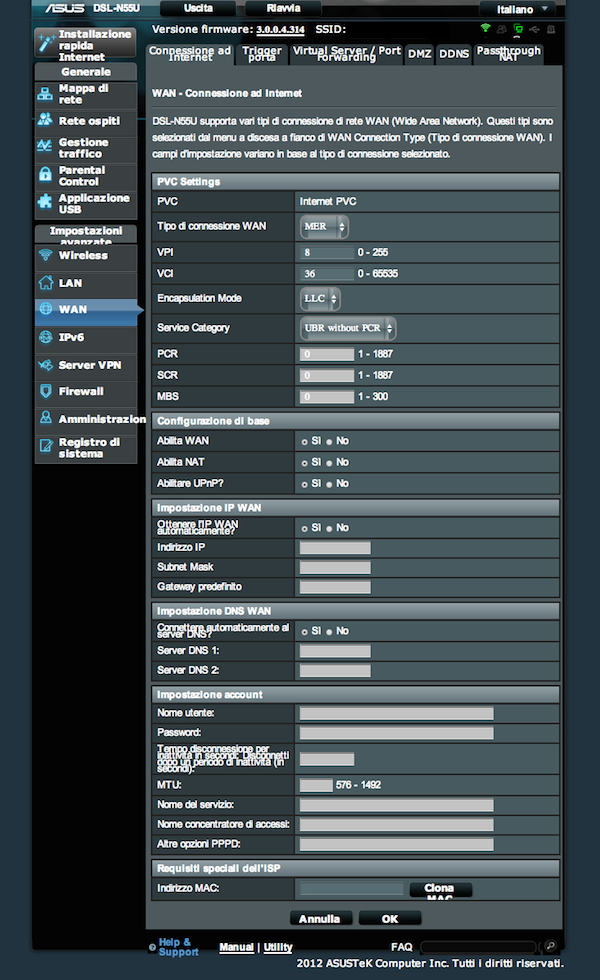Viewport: 600px width, 980px height.
Task: Click the OK button
Action: coord(390,919)
